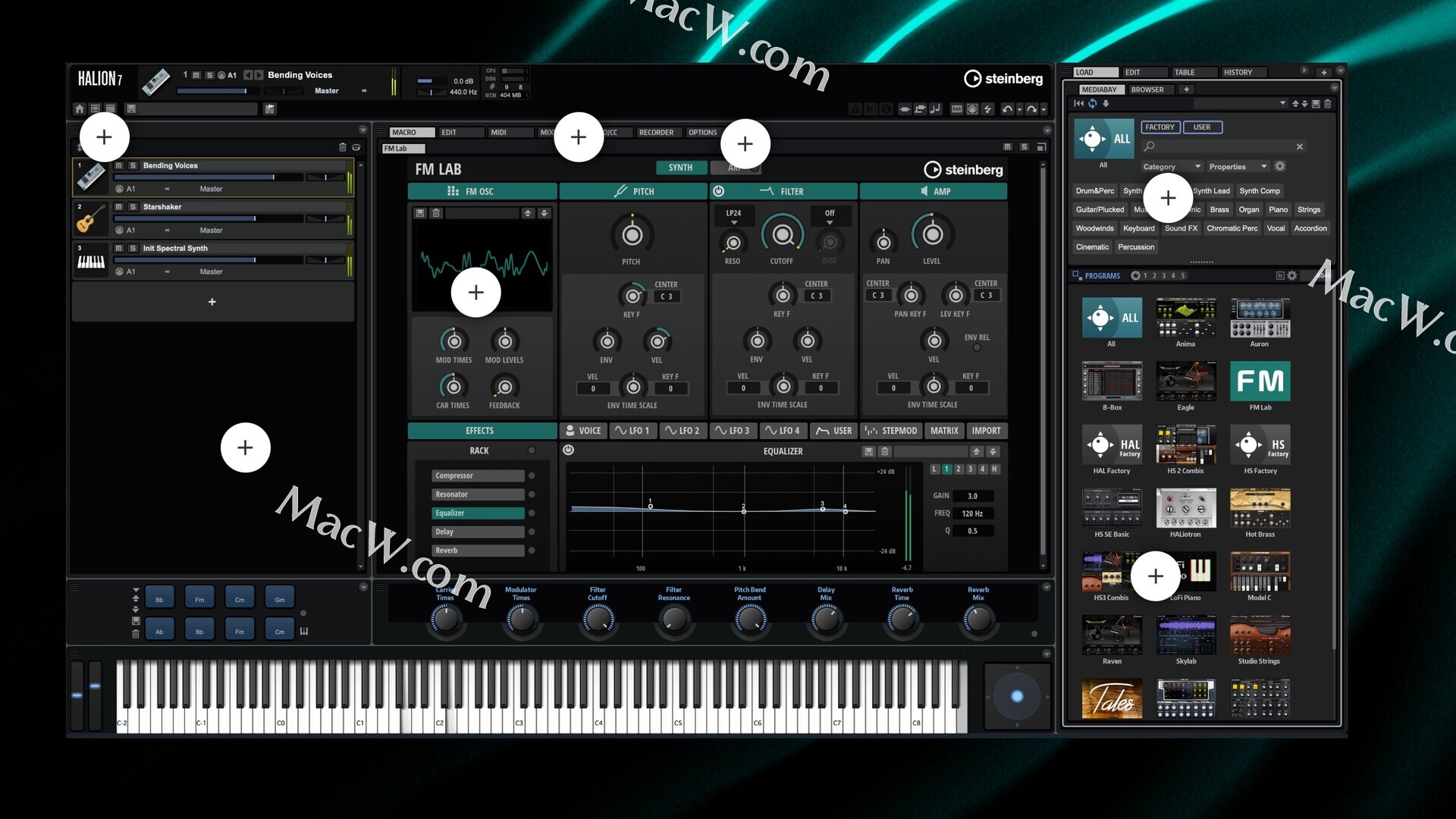1456x819 pixels.
Task: Click the MediaBay toolbar trash icon
Action: [1327, 104]
